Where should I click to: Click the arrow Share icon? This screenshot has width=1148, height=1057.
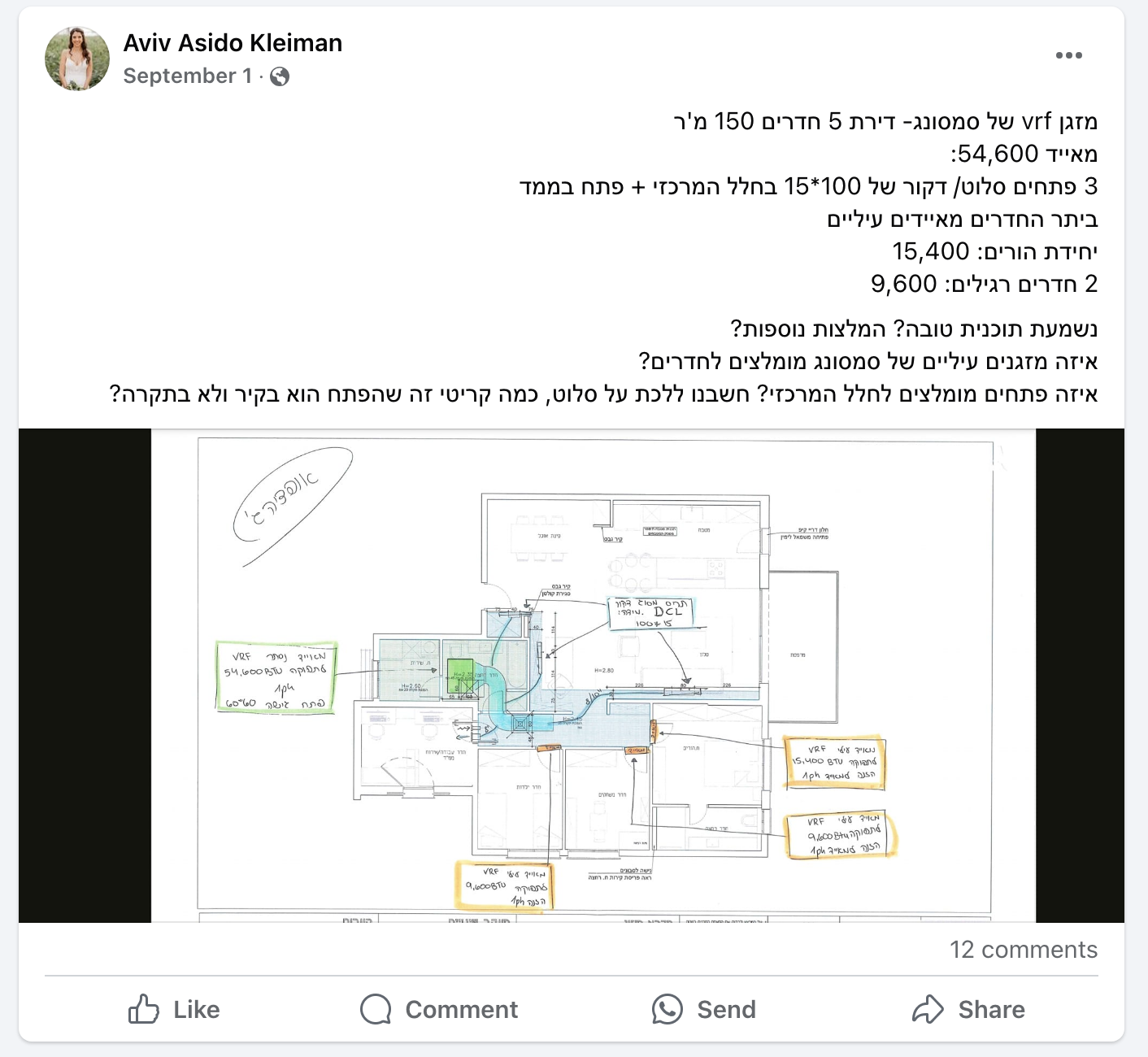(928, 1009)
